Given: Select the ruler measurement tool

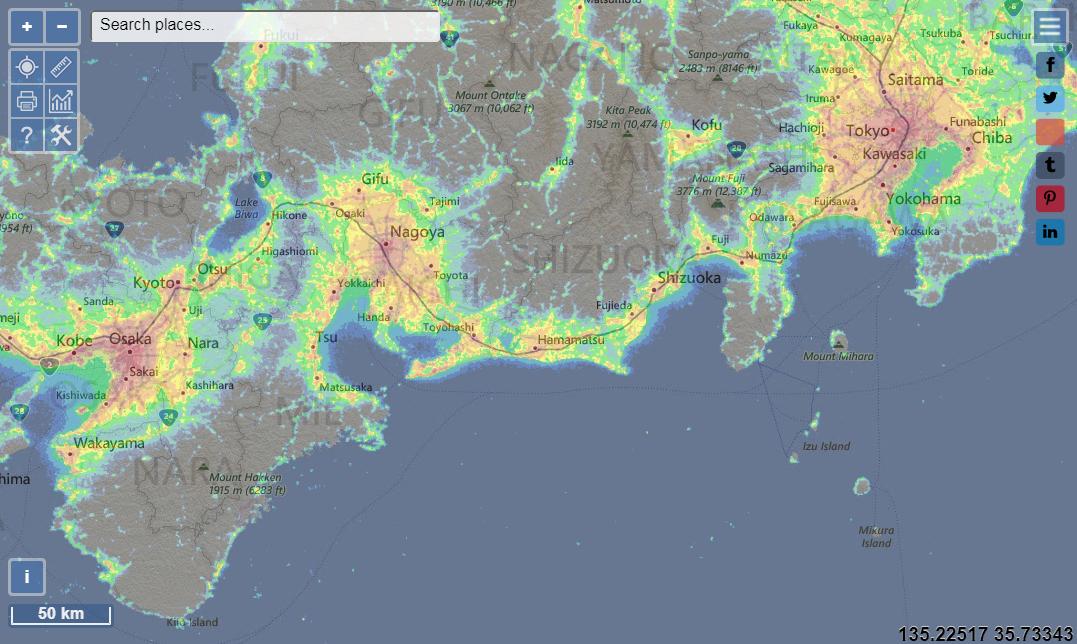Looking at the screenshot, I should tap(62, 67).
